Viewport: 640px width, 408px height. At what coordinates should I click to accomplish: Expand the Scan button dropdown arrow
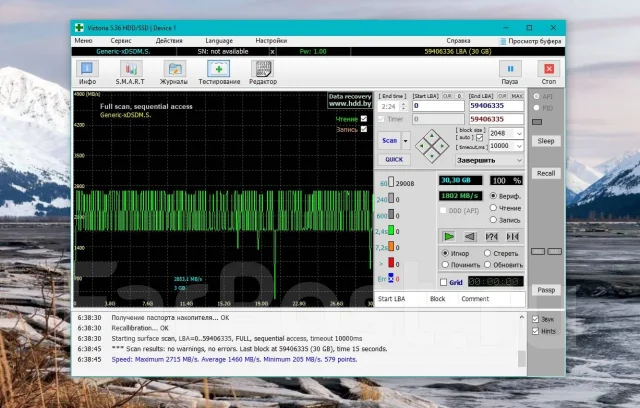tap(406, 141)
